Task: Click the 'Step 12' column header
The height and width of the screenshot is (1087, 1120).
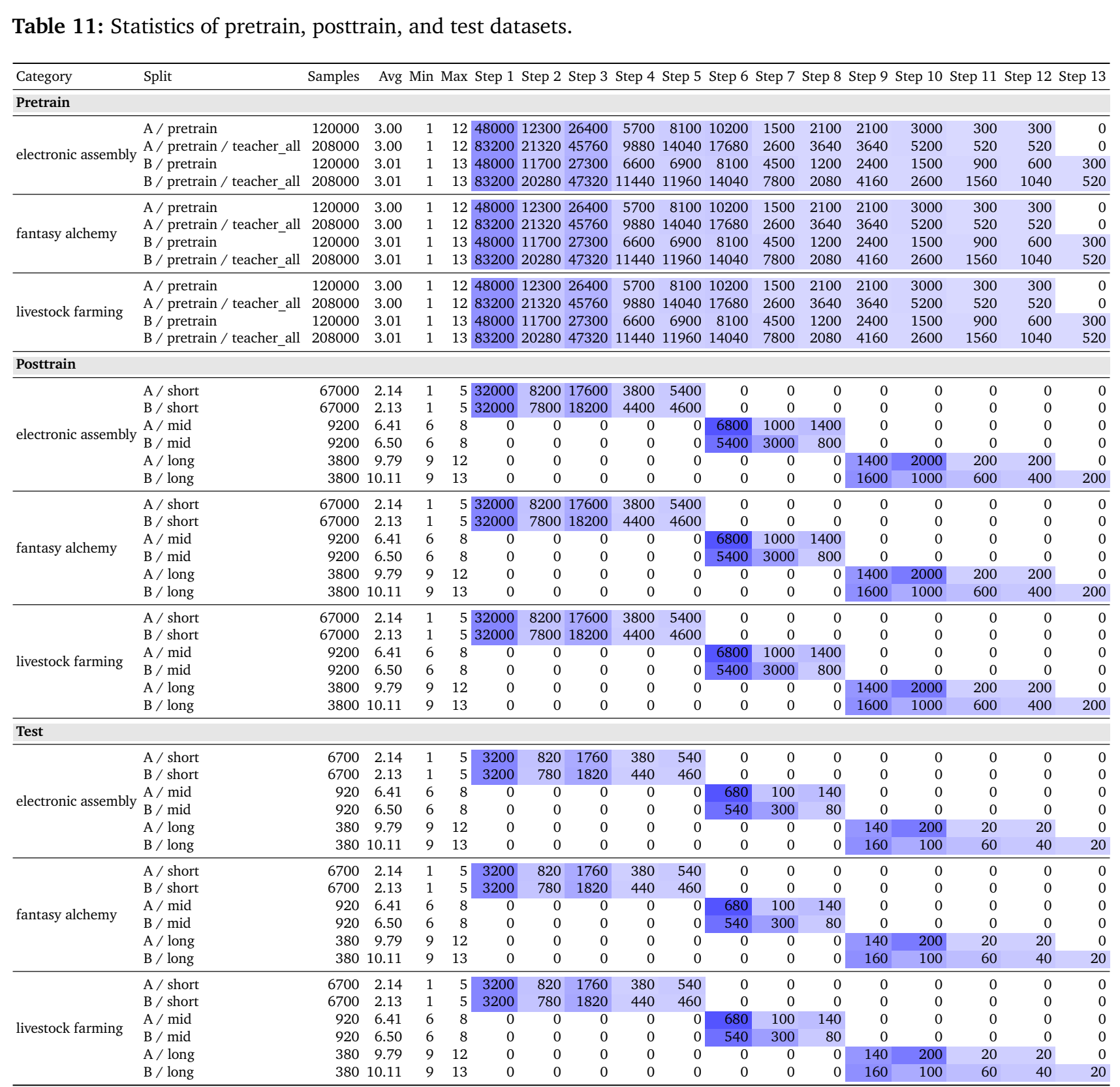Action: [1028, 76]
